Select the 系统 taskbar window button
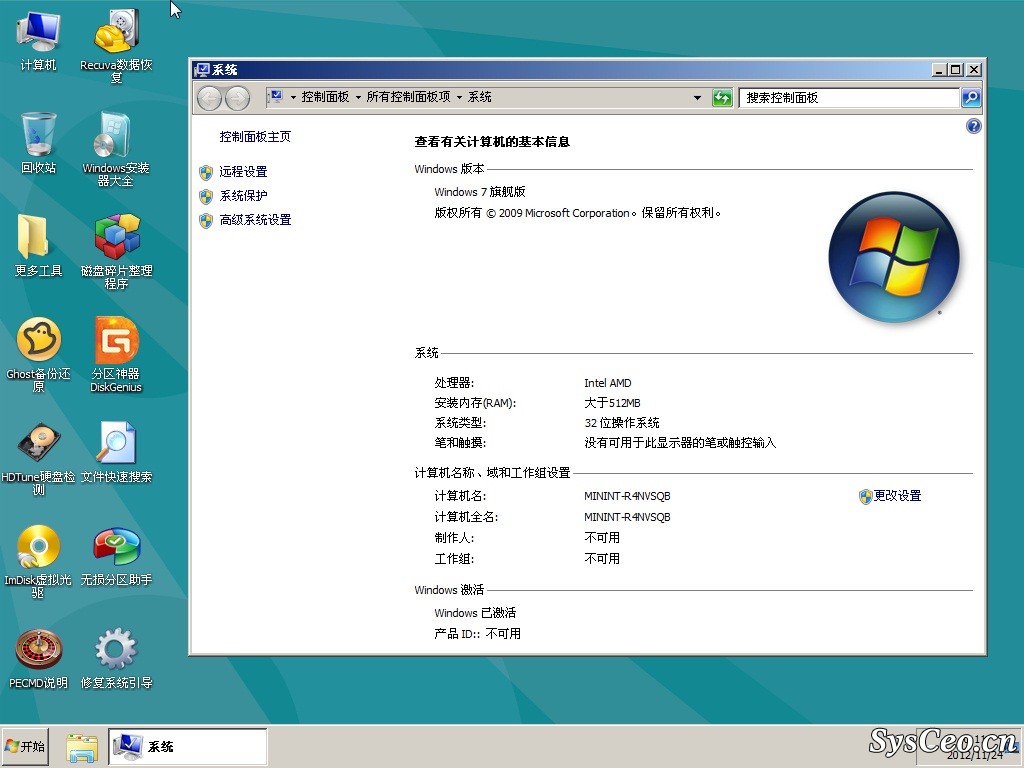The width and height of the screenshot is (1024, 768). coord(187,746)
